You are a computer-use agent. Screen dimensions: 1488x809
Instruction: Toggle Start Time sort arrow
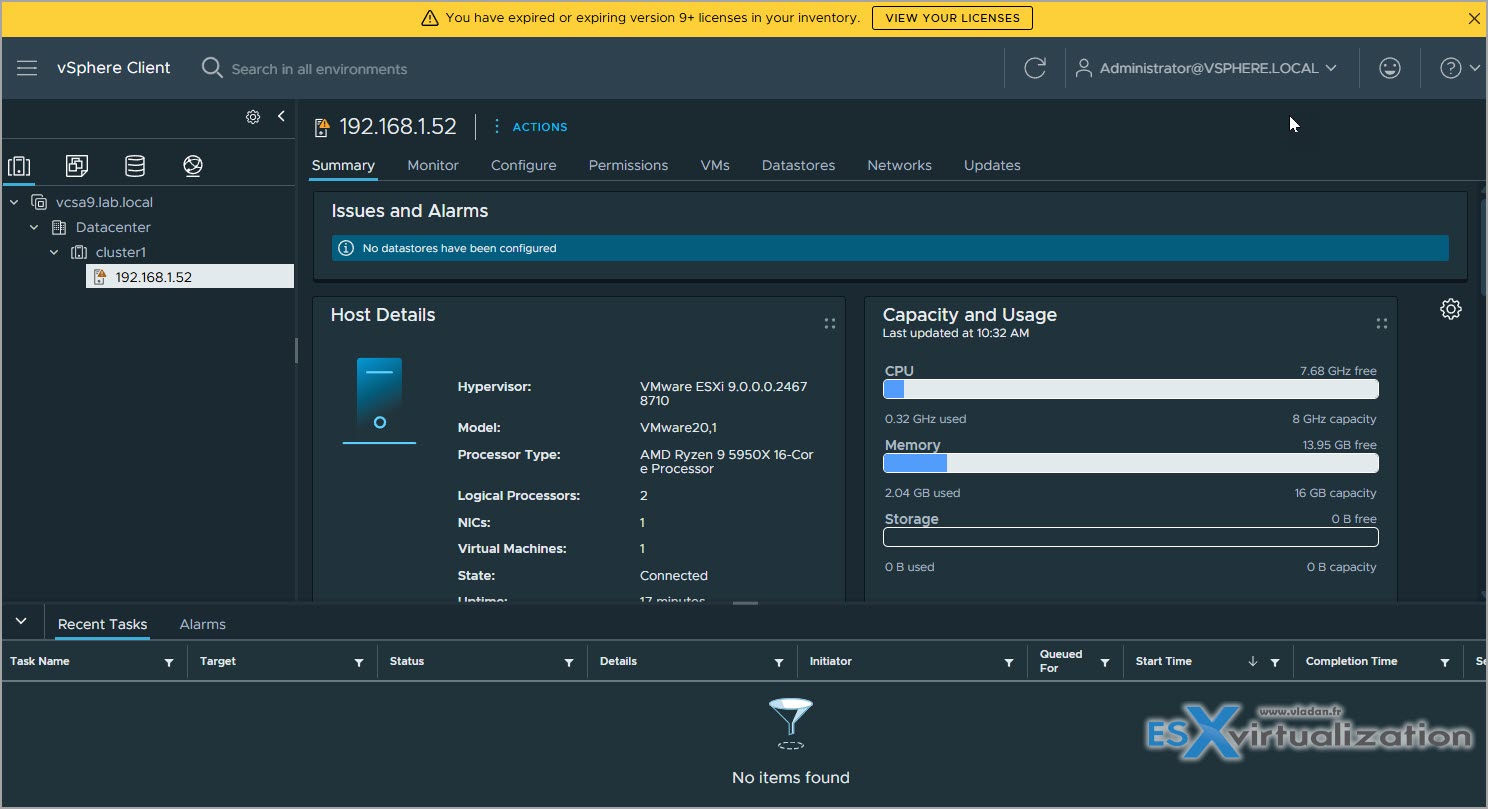coord(1253,661)
